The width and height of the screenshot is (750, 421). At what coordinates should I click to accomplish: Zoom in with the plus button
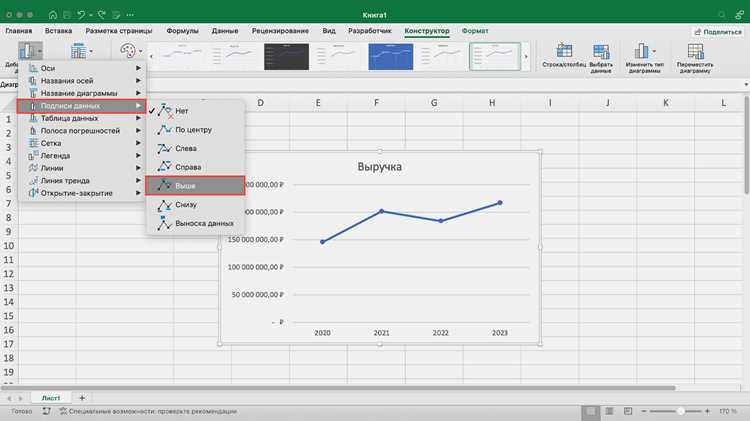707,411
